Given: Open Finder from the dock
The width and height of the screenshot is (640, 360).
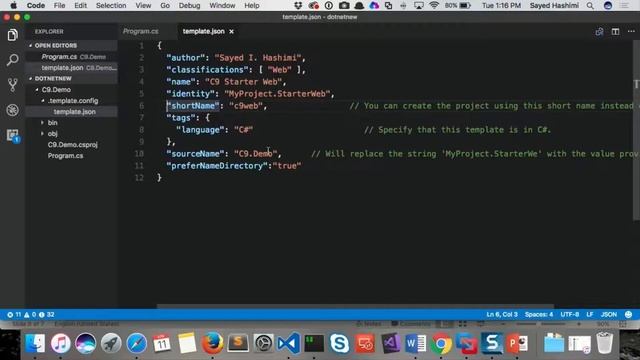Looking at the screenshot, I should point(35,343).
